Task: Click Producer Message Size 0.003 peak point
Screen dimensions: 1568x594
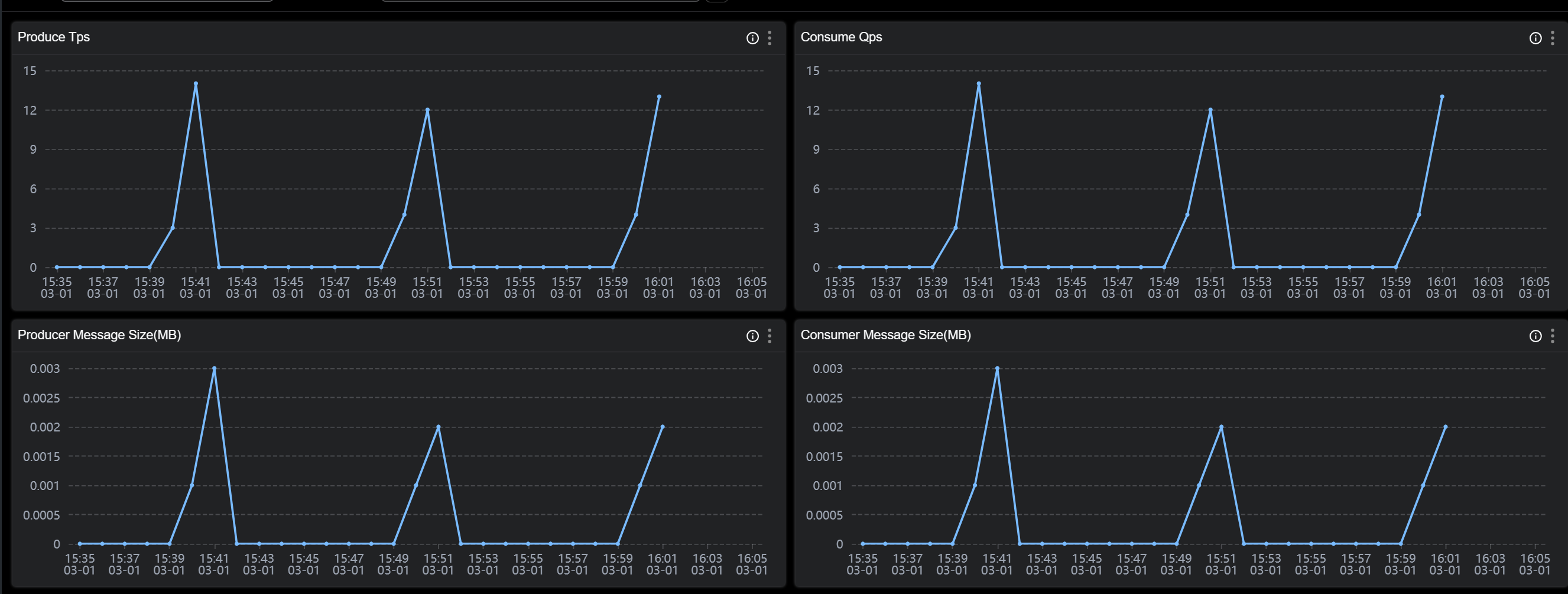Action: tap(215, 368)
